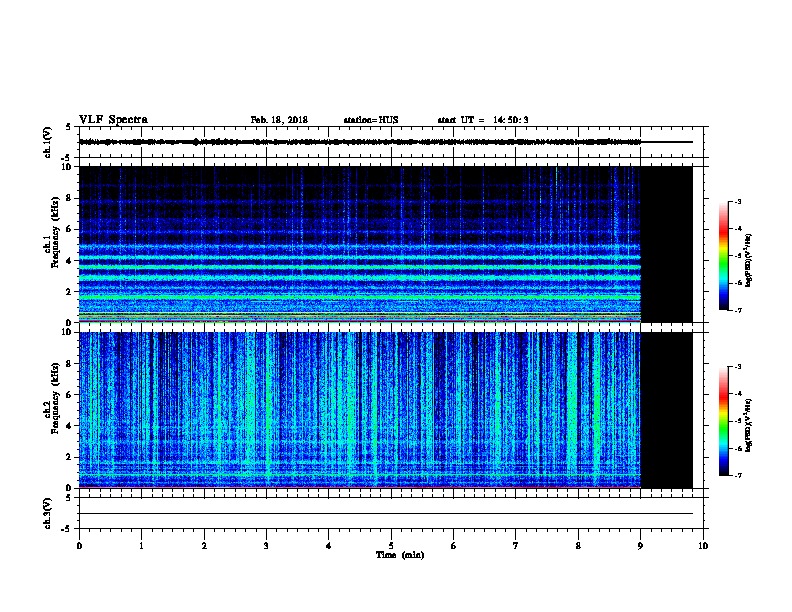792x612 pixels.
Task: Click the 5 tick label on ch.1(V) axis
Action: pos(69,127)
